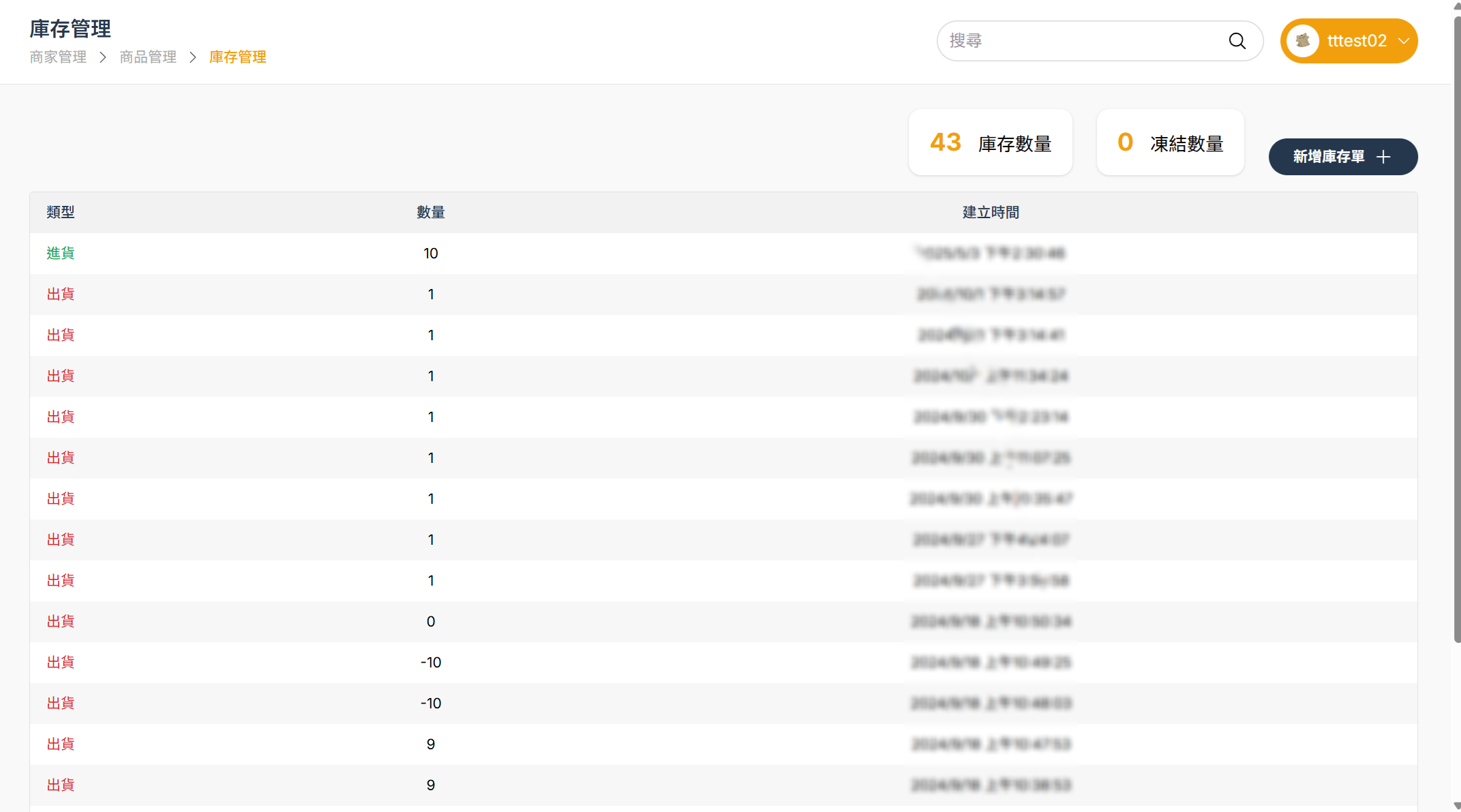The height and width of the screenshot is (812, 1461).
Task: Open 商品管理 breadcrumb link
Action: point(148,57)
